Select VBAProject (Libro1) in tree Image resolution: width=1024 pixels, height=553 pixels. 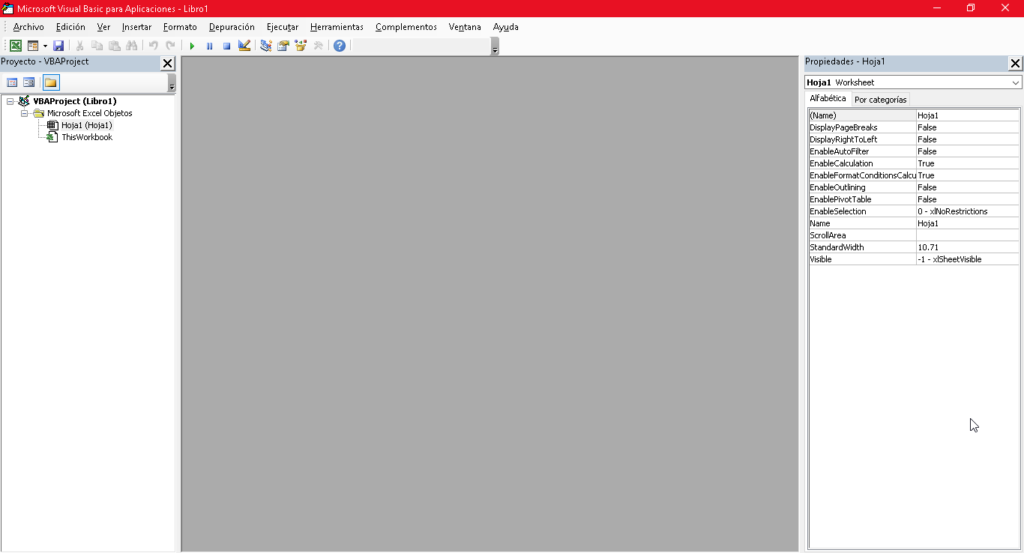point(74,101)
